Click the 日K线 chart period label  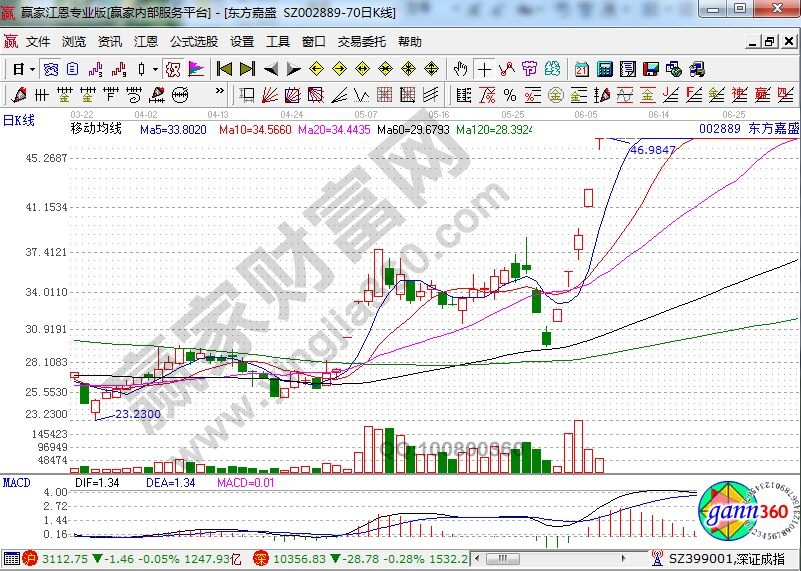click(19, 120)
